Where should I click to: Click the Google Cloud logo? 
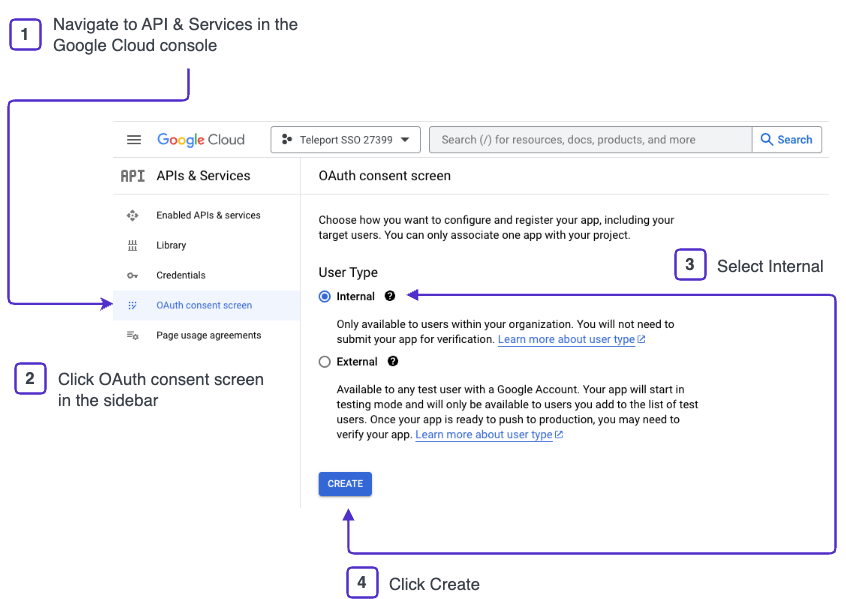(200, 140)
